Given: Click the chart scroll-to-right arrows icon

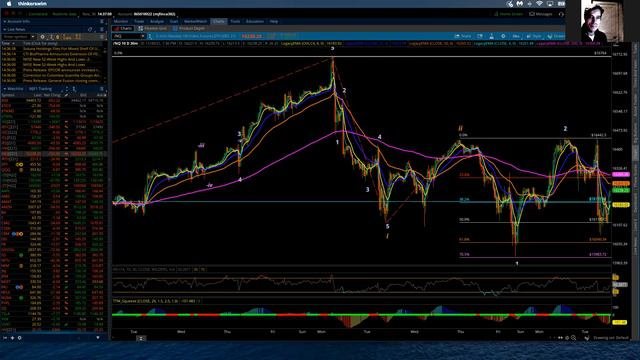Looking at the screenshot, I should 560,338.
